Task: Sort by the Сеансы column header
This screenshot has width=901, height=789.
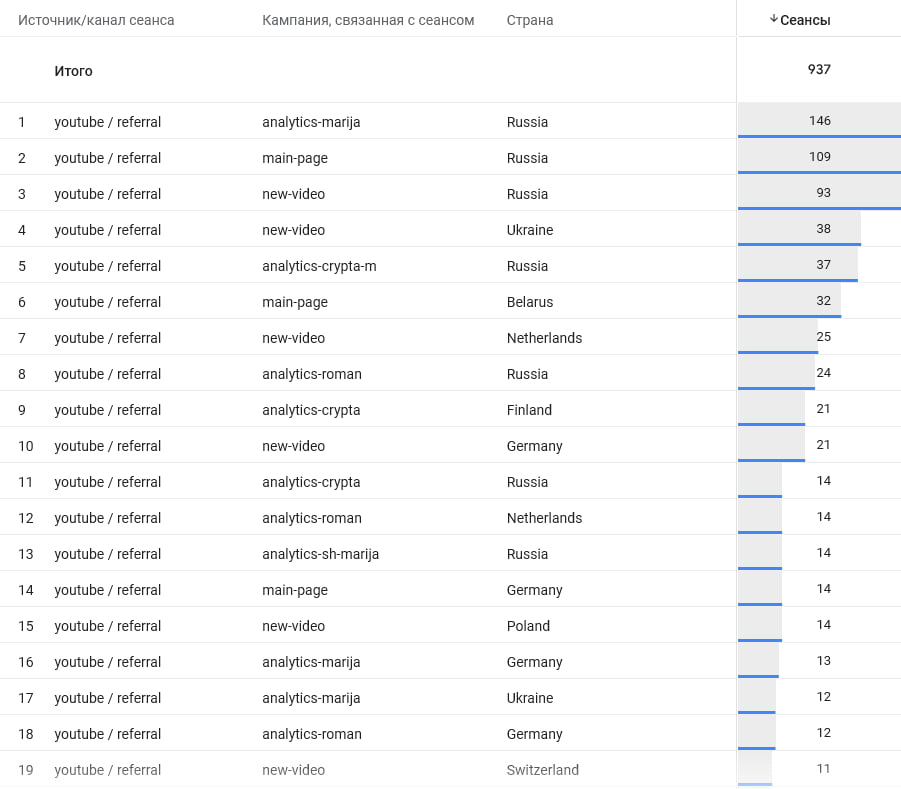Action: [x=805, y=20]
